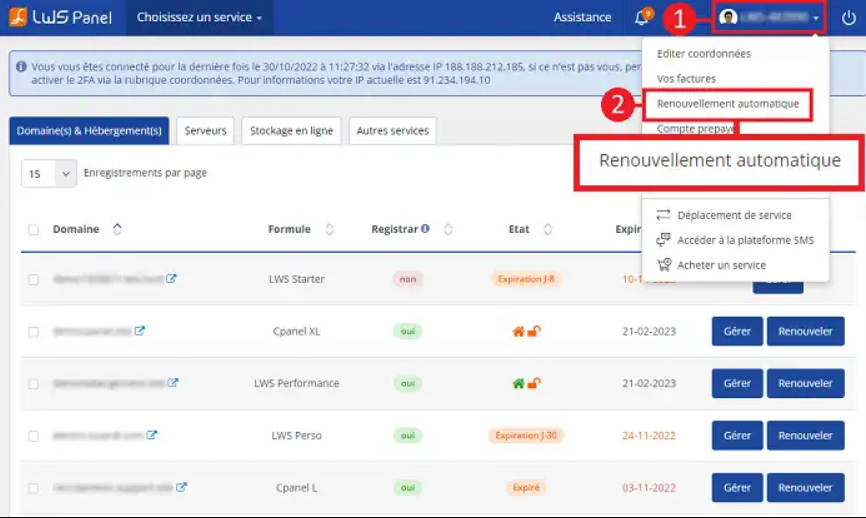Toggle the select-all checkbox in table header
866x518 pixels.
(34, 229)
